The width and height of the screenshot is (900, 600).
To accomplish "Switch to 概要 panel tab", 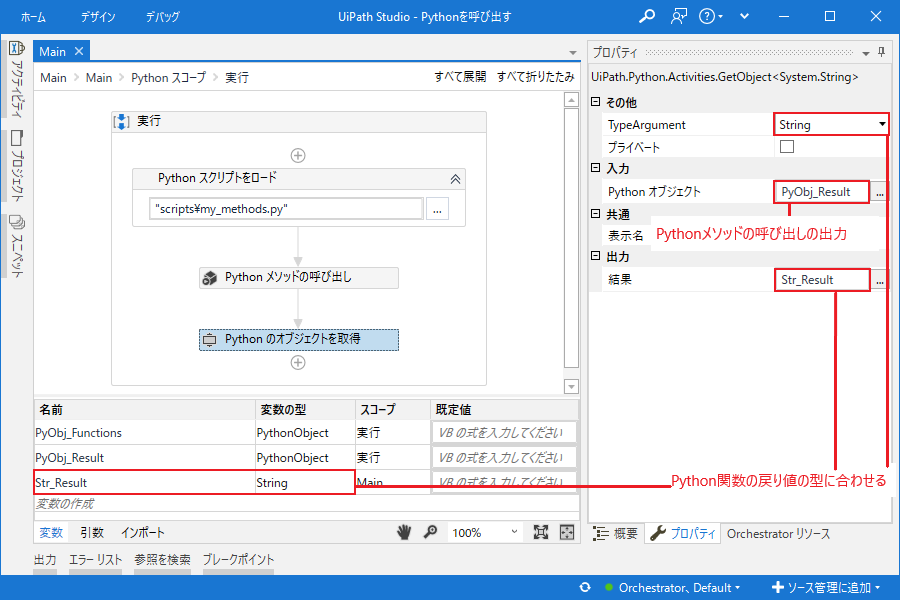I will [x=615, y=533].
